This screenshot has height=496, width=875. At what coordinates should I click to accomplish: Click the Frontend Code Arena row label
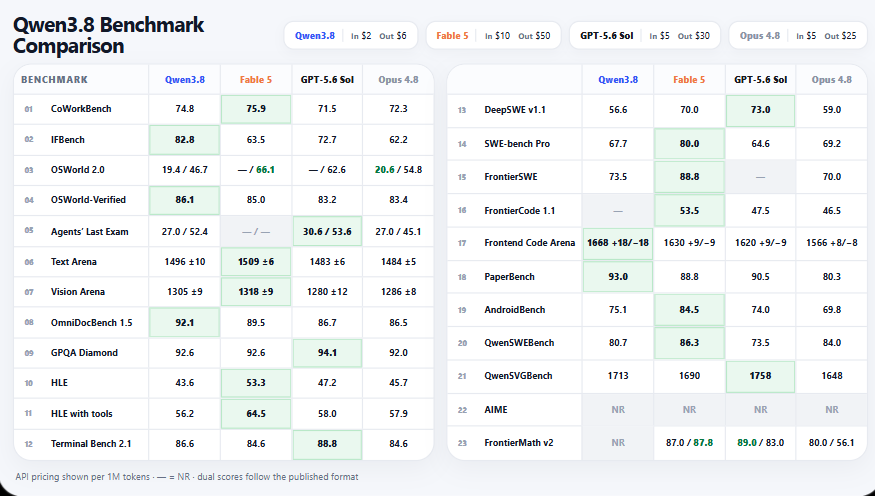pos(530,243)
